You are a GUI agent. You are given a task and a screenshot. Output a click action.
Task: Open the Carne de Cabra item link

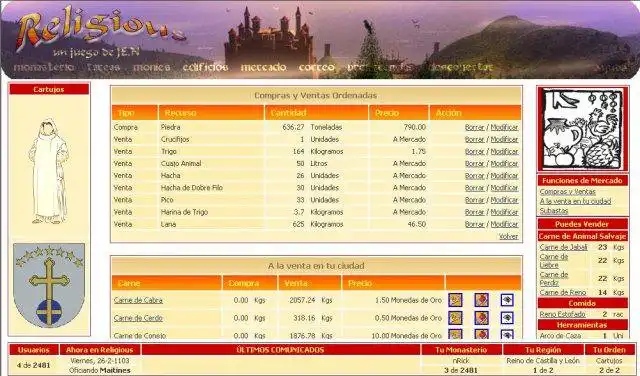[138, 300]
